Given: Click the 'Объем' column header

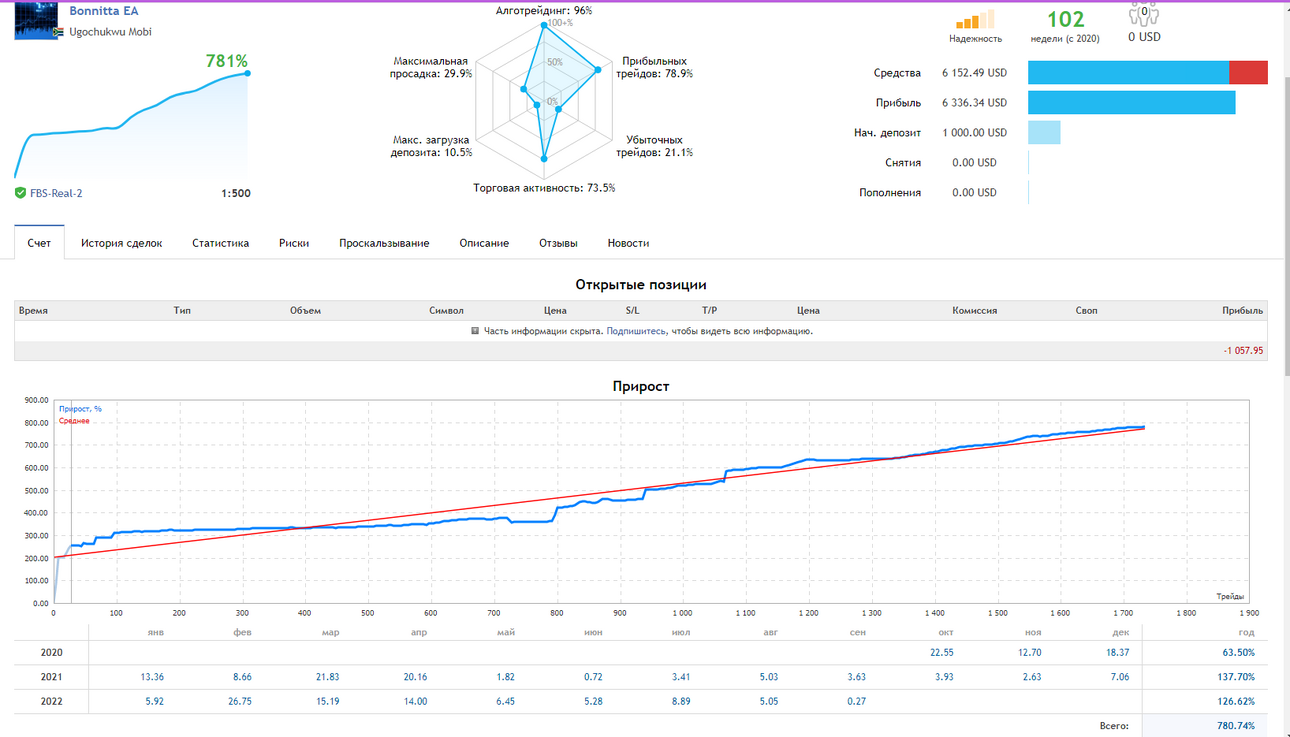Looking at the screenshot, I should (x=305, y=310).
